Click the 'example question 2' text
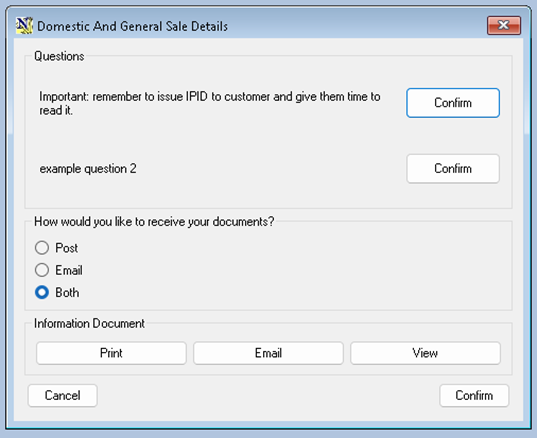Screen dimensions: 537x438 click(88, 168)
